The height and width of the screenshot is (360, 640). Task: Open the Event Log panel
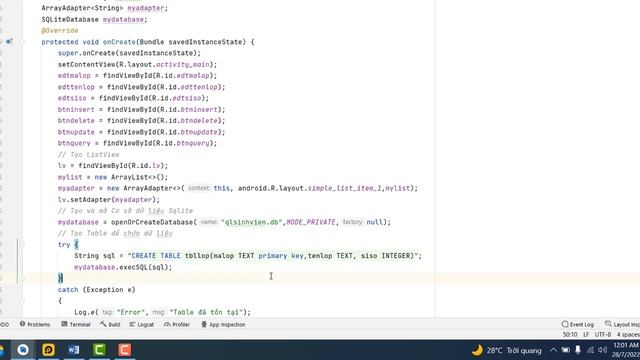pos(578,324)
